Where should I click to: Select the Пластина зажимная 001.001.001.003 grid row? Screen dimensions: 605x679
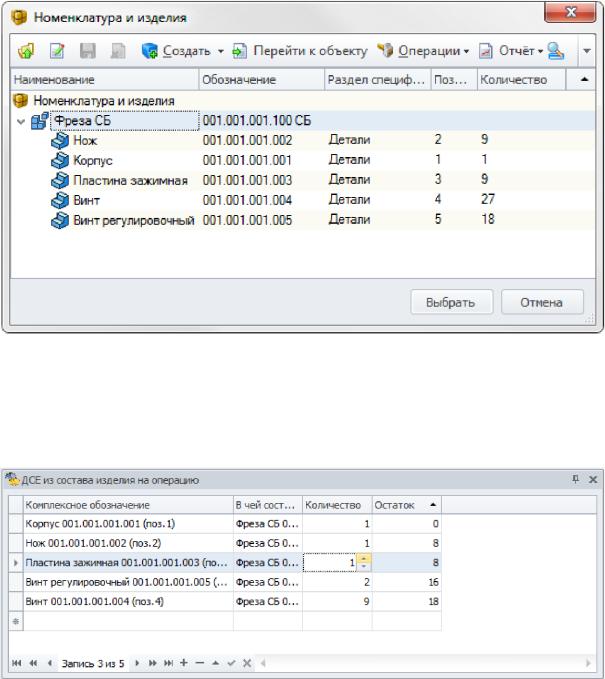[x=225, y=563]
